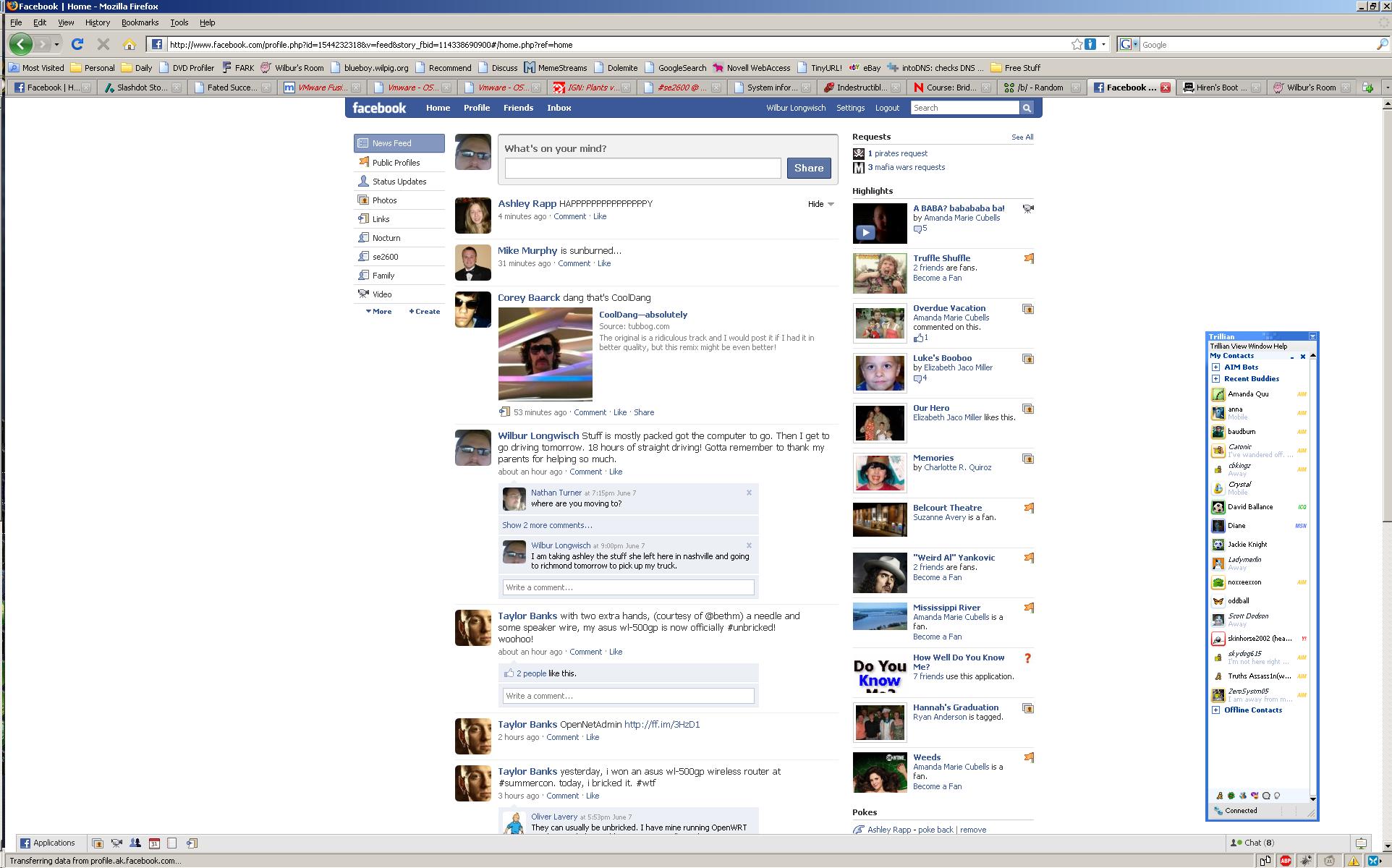
Task: Open Trillian title bar dropdown arrow
Action: point(1312,336)
